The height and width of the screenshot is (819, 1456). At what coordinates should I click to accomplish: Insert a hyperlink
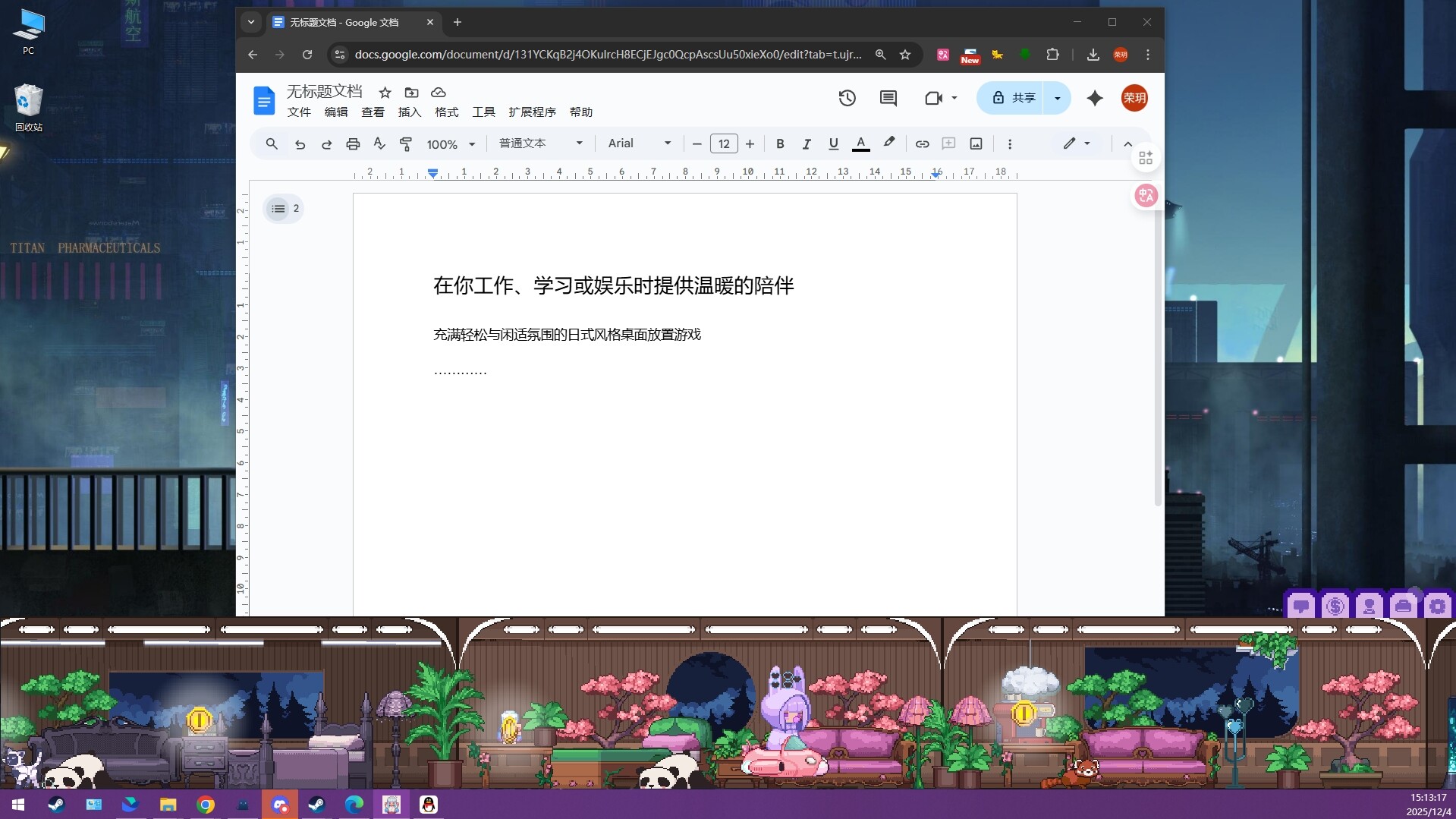921,143
